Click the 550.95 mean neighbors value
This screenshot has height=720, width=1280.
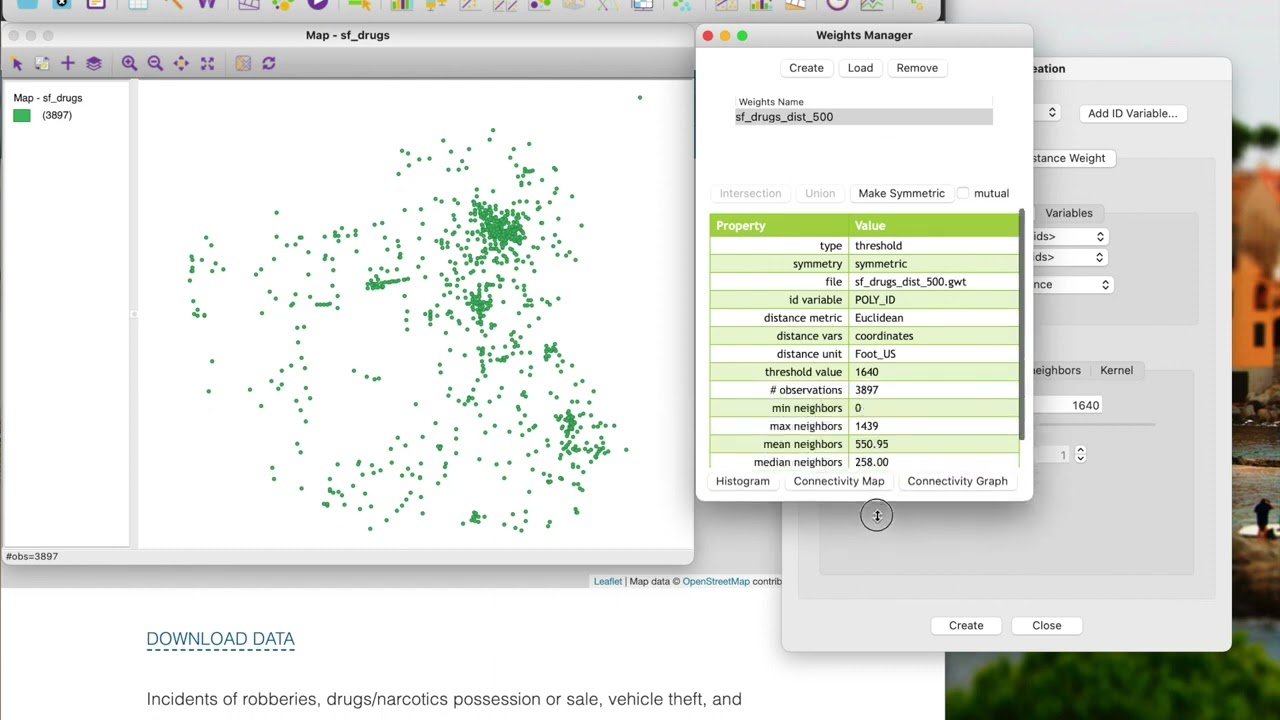[x=934, y=444]
